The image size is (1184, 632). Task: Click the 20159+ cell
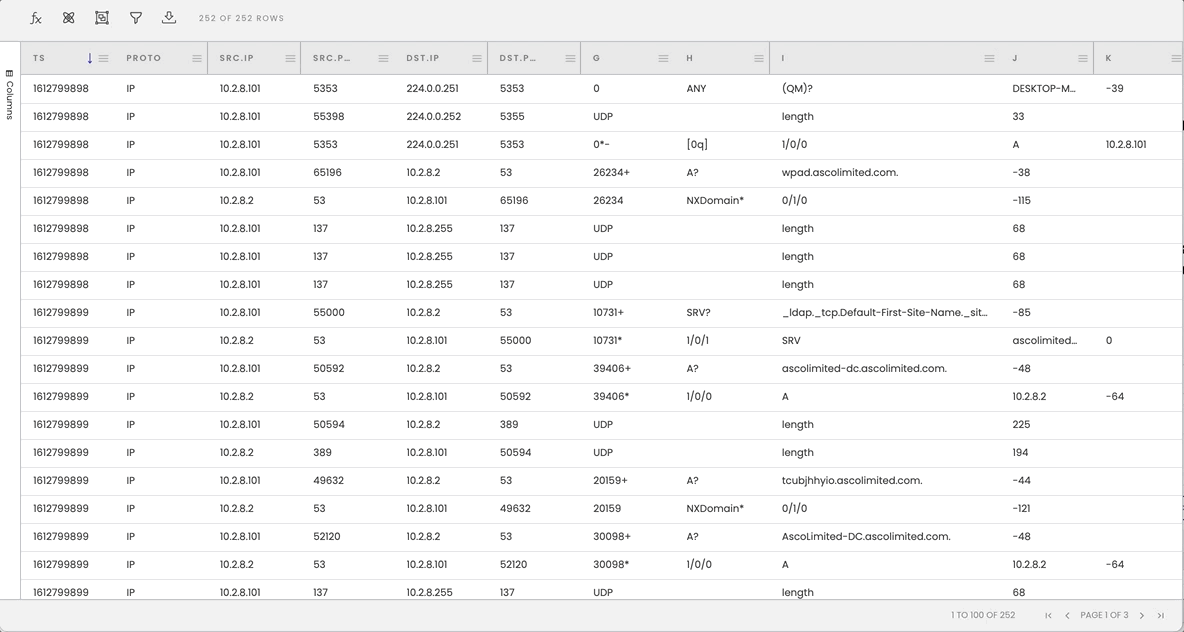click(x=610, y=480)
